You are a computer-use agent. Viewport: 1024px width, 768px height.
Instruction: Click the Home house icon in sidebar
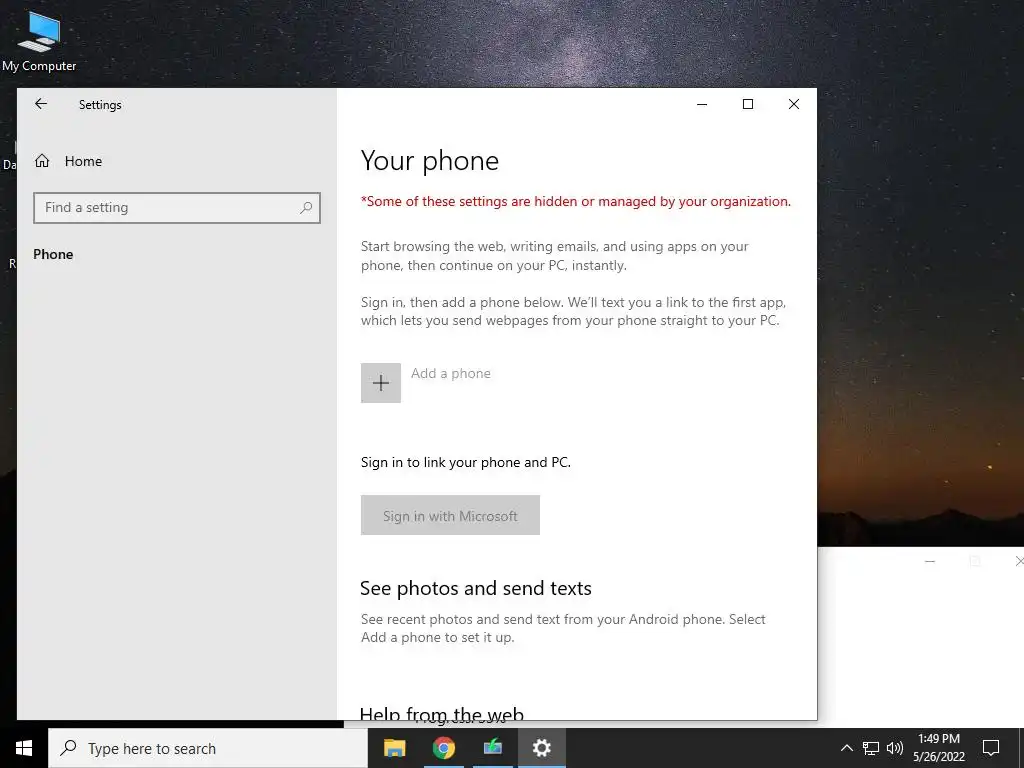pyautogui.click(x=42, y=161)
